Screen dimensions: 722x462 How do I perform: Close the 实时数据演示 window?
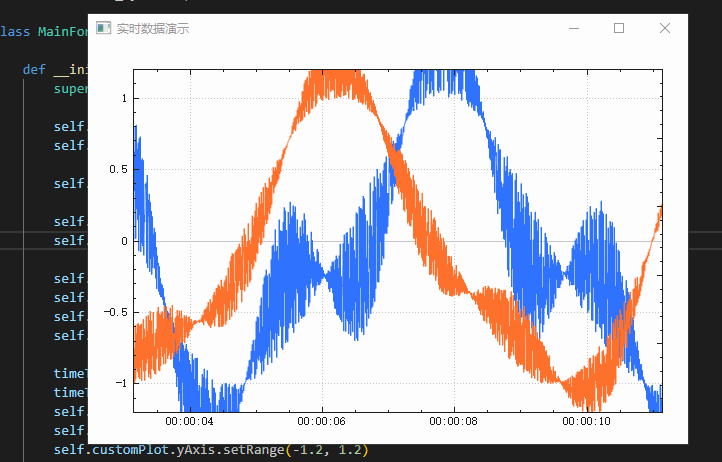tap(664, 28)
